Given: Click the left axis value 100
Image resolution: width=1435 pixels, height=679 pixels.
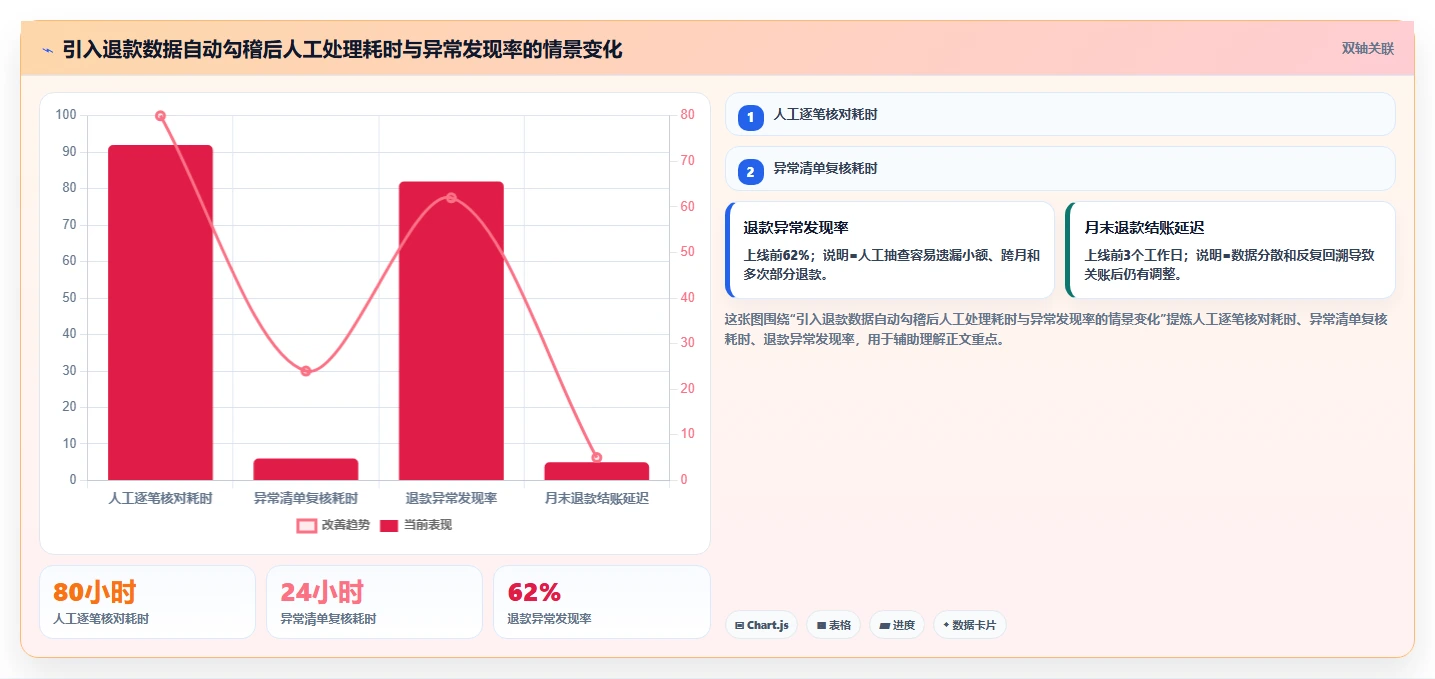Looking at the screenshot, I should 66,115.
